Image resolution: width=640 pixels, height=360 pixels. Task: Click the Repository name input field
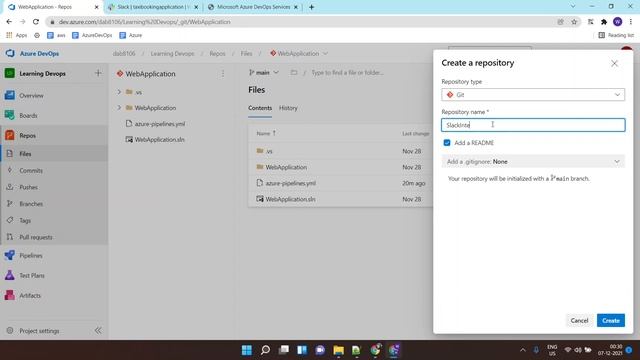(533, 125)
